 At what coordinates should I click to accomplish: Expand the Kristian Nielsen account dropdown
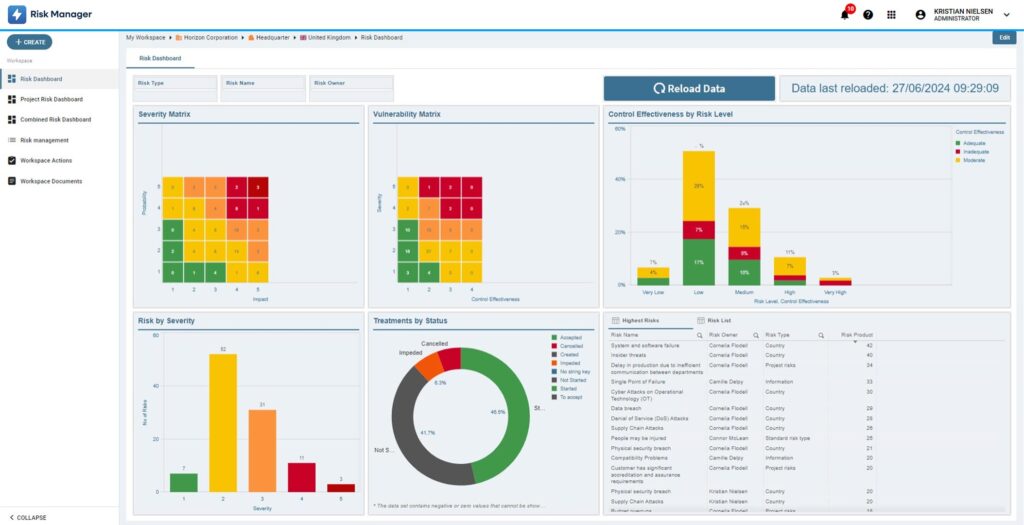click(x=1007, y=15)
